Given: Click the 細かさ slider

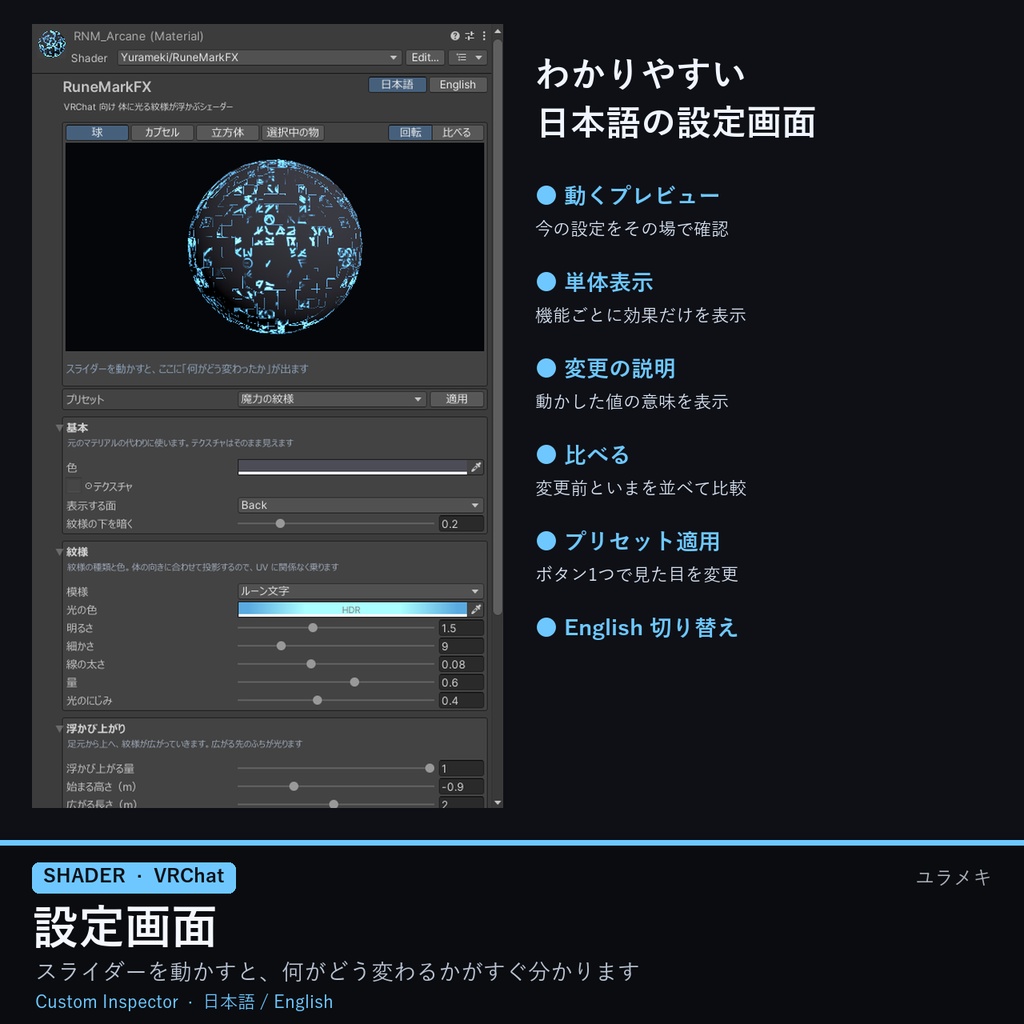Looking at the screenshot, I should 336,646.
